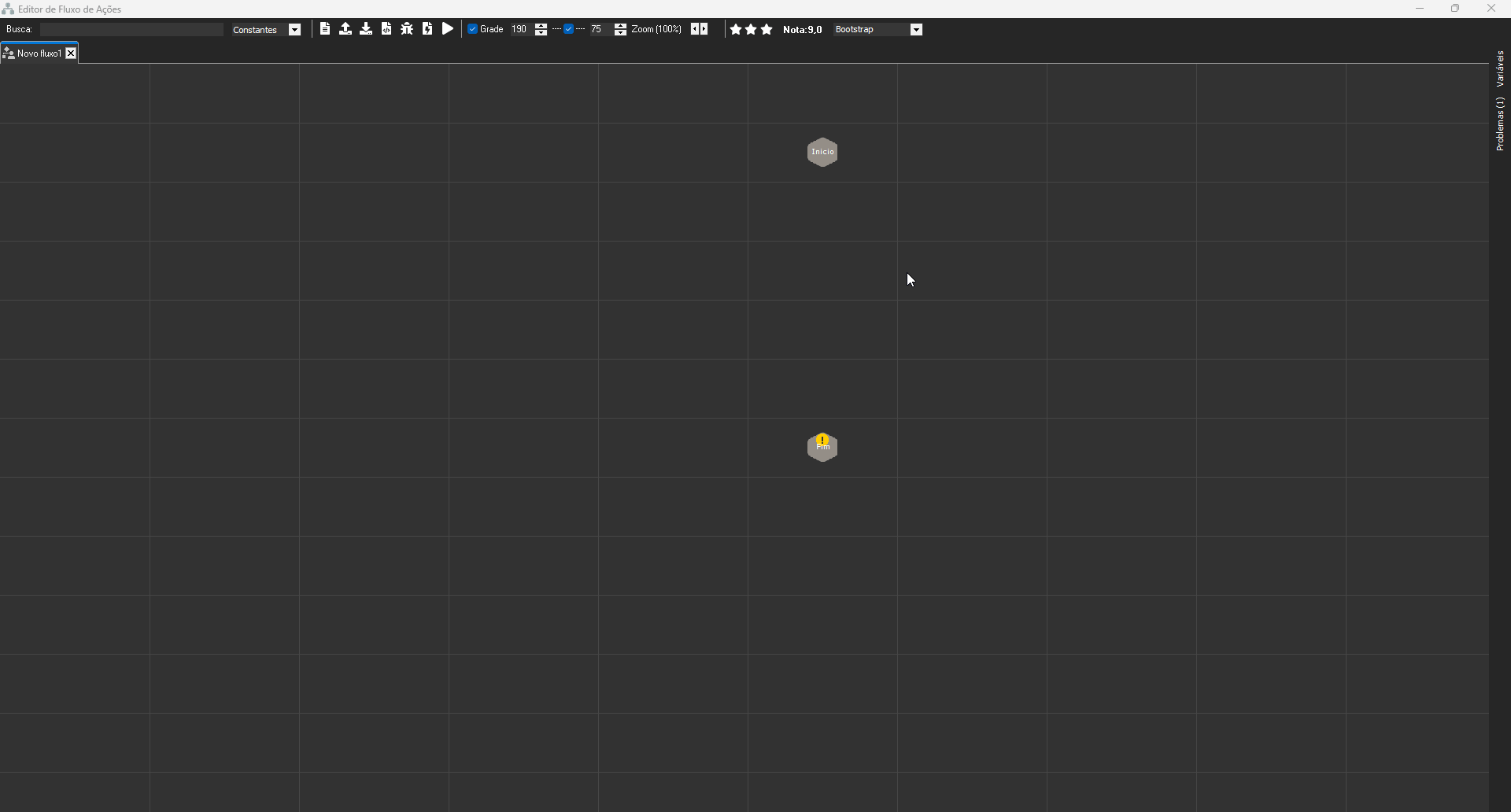Image resolution: width=1511 pixels, height=812 pixels.
Task: Create a new flow document
Action: coord(325,29)
